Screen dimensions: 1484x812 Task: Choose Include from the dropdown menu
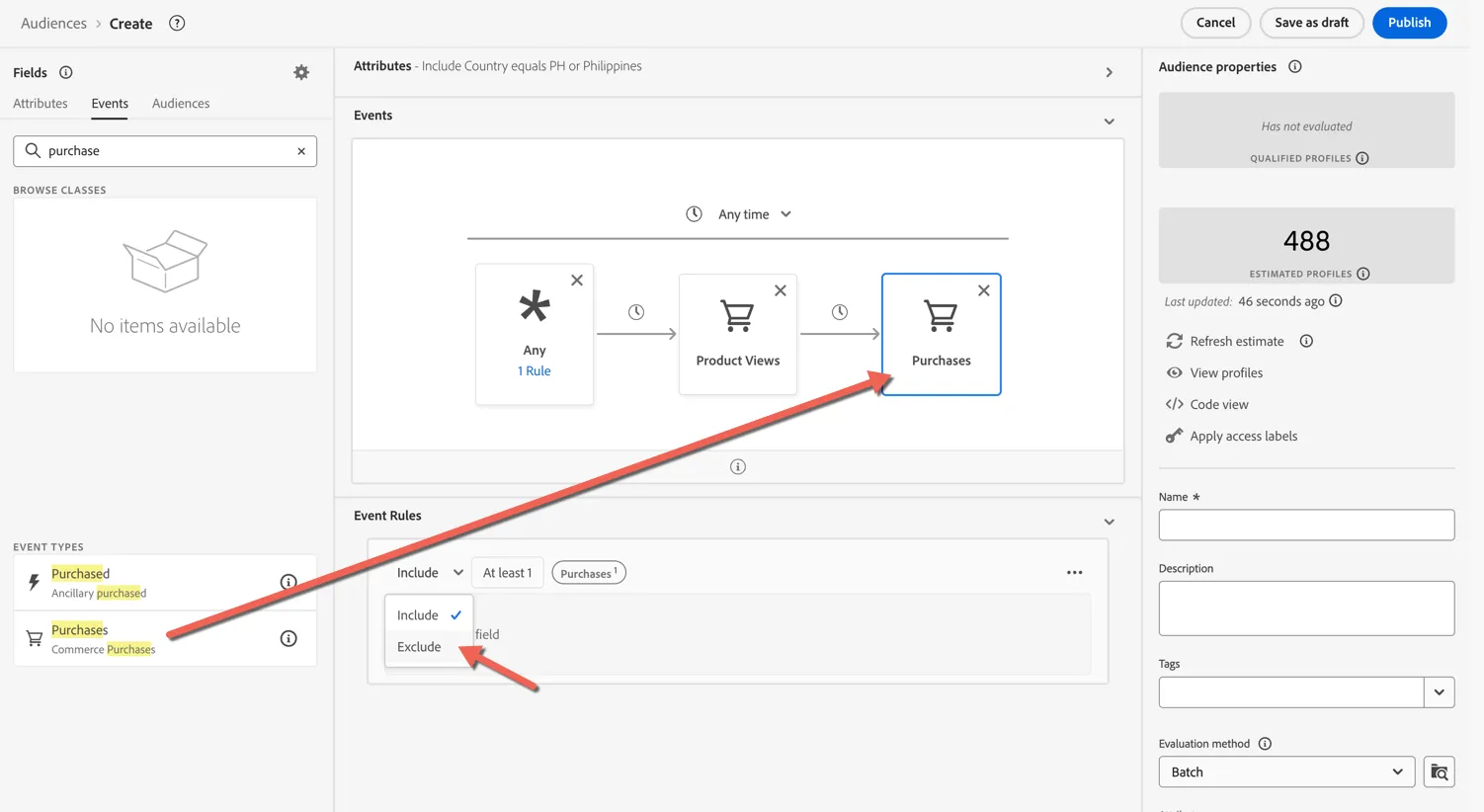pyautogui.click(x=429, y=615)
